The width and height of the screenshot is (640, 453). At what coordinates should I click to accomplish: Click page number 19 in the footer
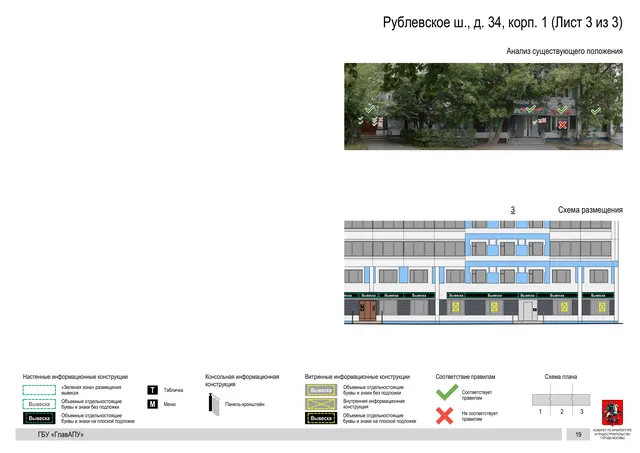(x=578, y=435)
